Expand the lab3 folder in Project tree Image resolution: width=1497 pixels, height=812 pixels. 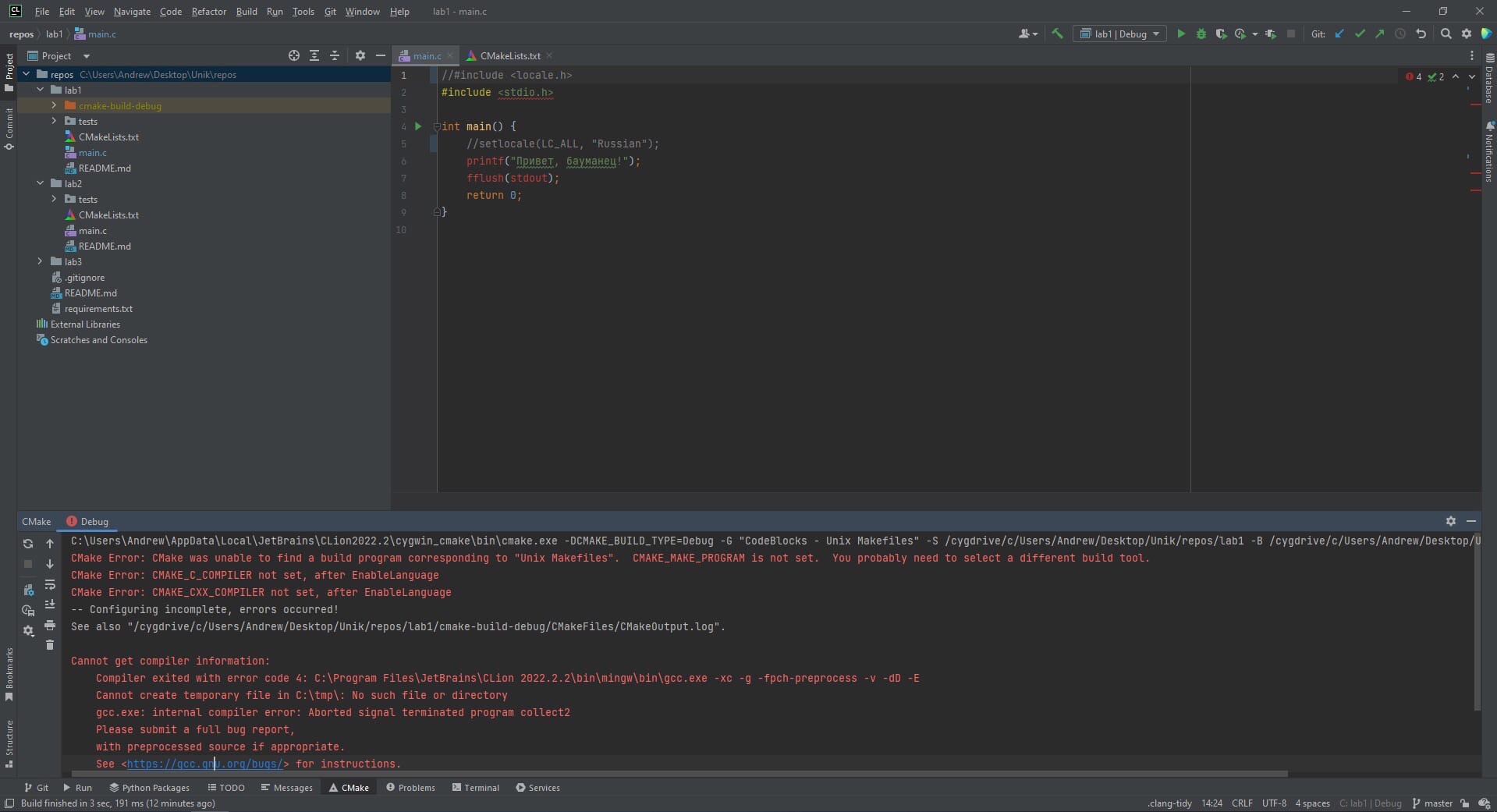tap(40, 261)
